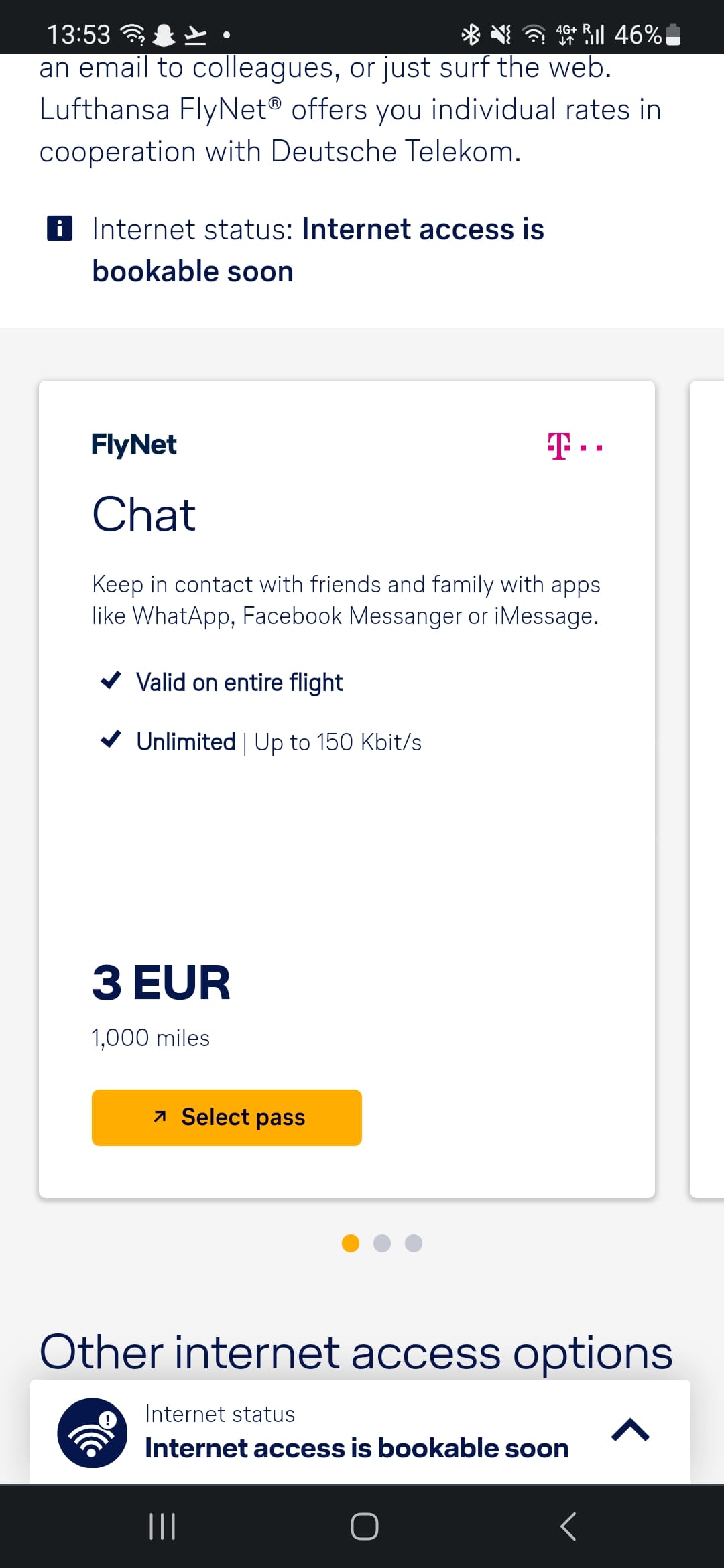Tap the Chat pass title

[x=143, y=515]
